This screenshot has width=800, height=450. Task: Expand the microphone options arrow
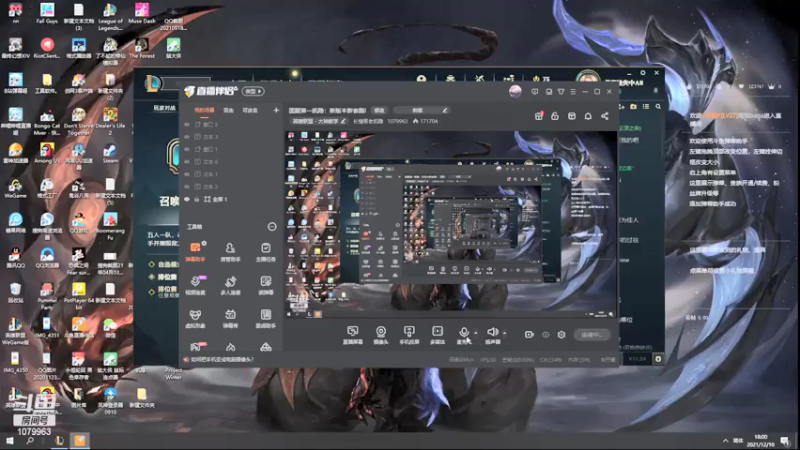coord(476,333)
